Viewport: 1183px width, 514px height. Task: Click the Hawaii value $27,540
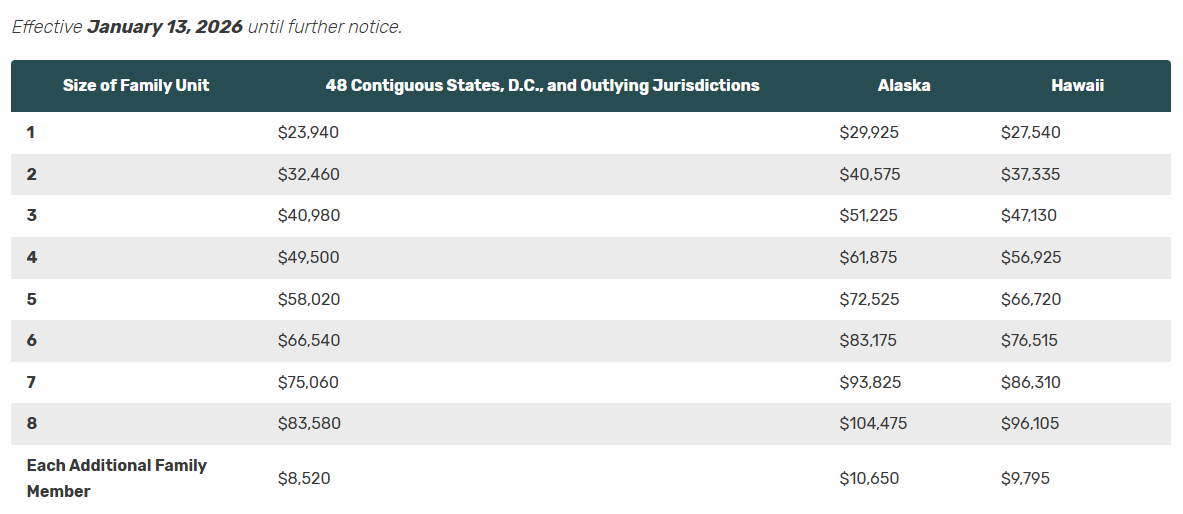(x=1030, y=132)
